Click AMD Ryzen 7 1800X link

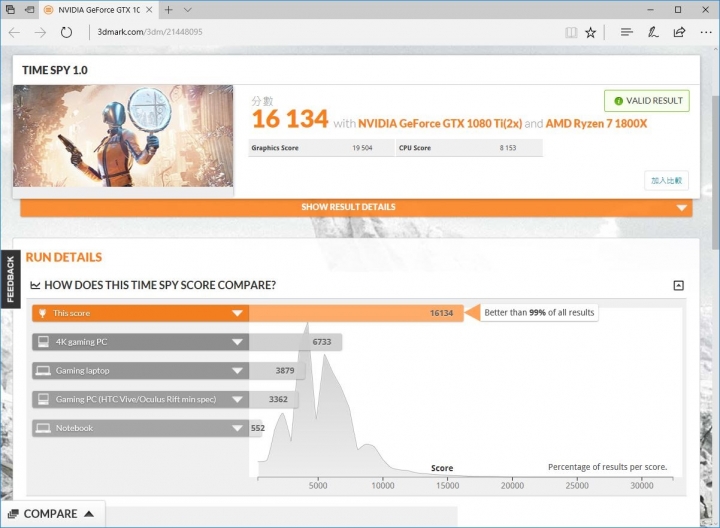(x=596, y=124)
